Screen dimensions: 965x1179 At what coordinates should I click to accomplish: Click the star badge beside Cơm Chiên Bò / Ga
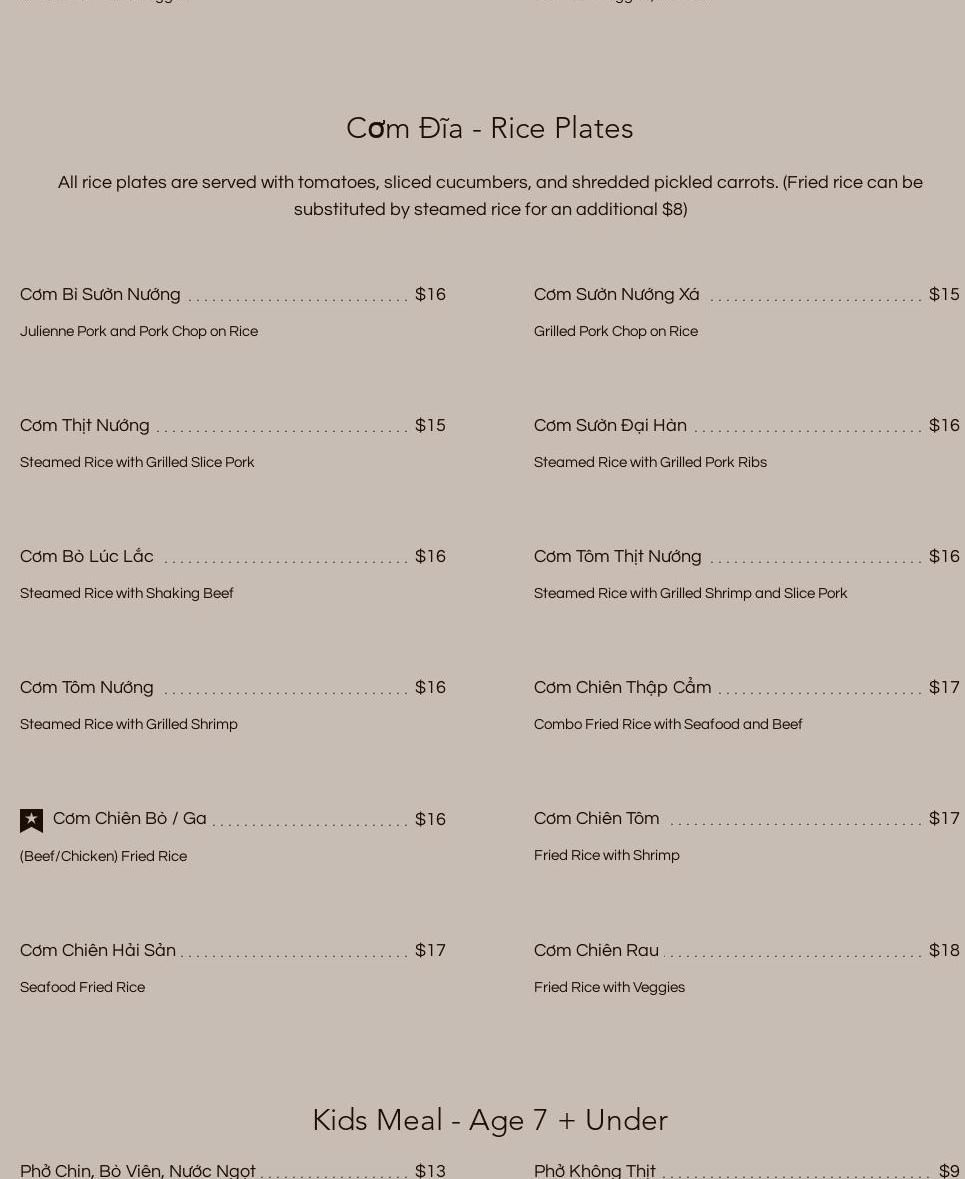32,820
